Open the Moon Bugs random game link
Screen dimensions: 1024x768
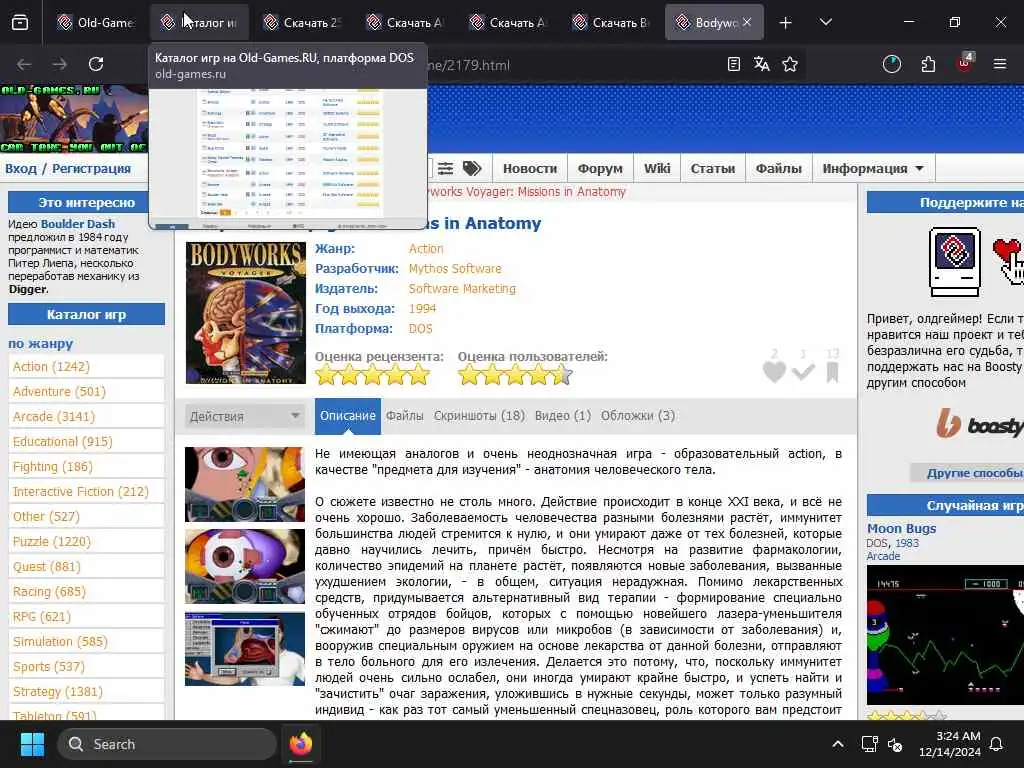(901, 528)
